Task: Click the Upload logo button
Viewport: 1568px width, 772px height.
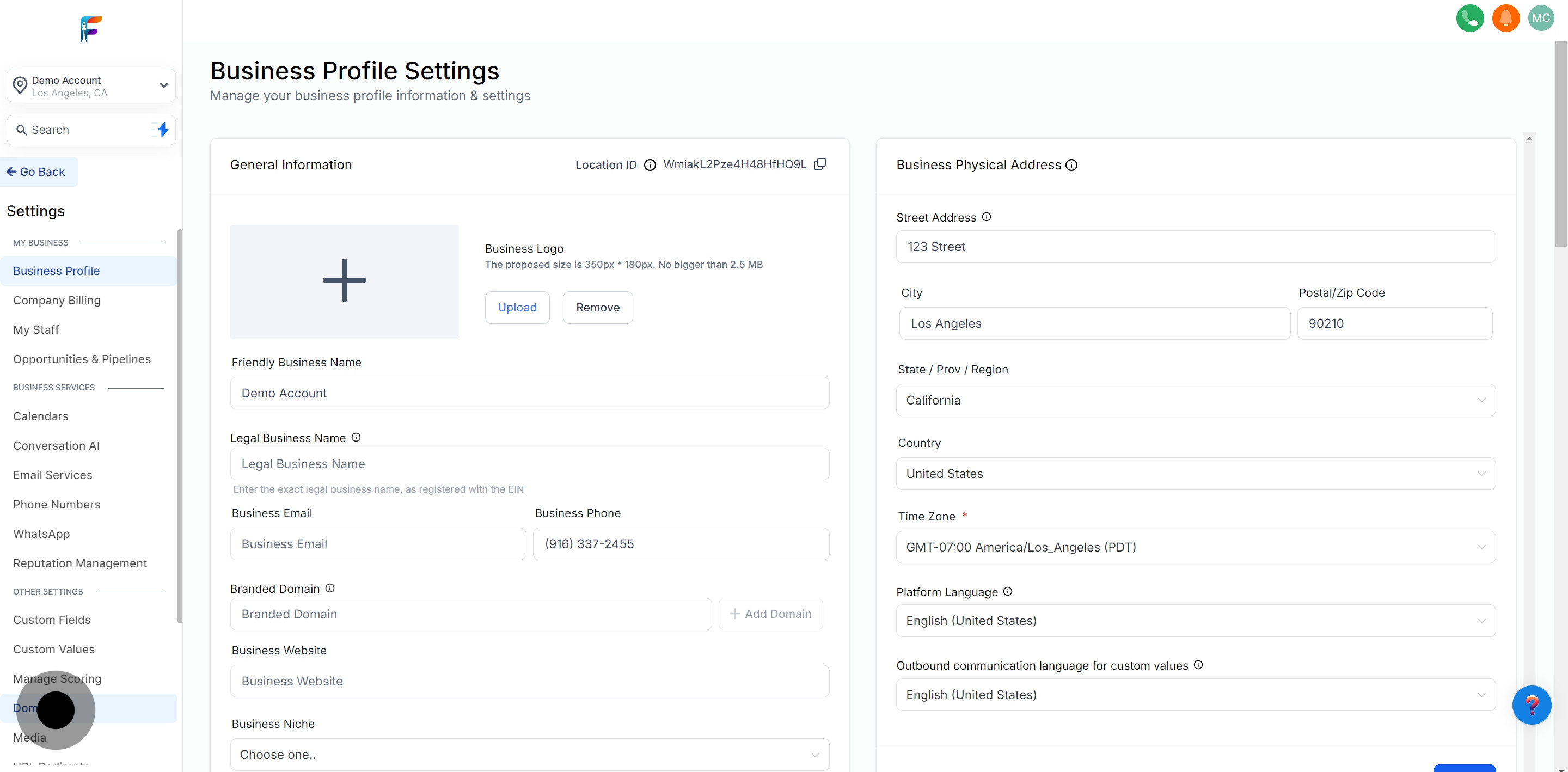Action: 517,308
